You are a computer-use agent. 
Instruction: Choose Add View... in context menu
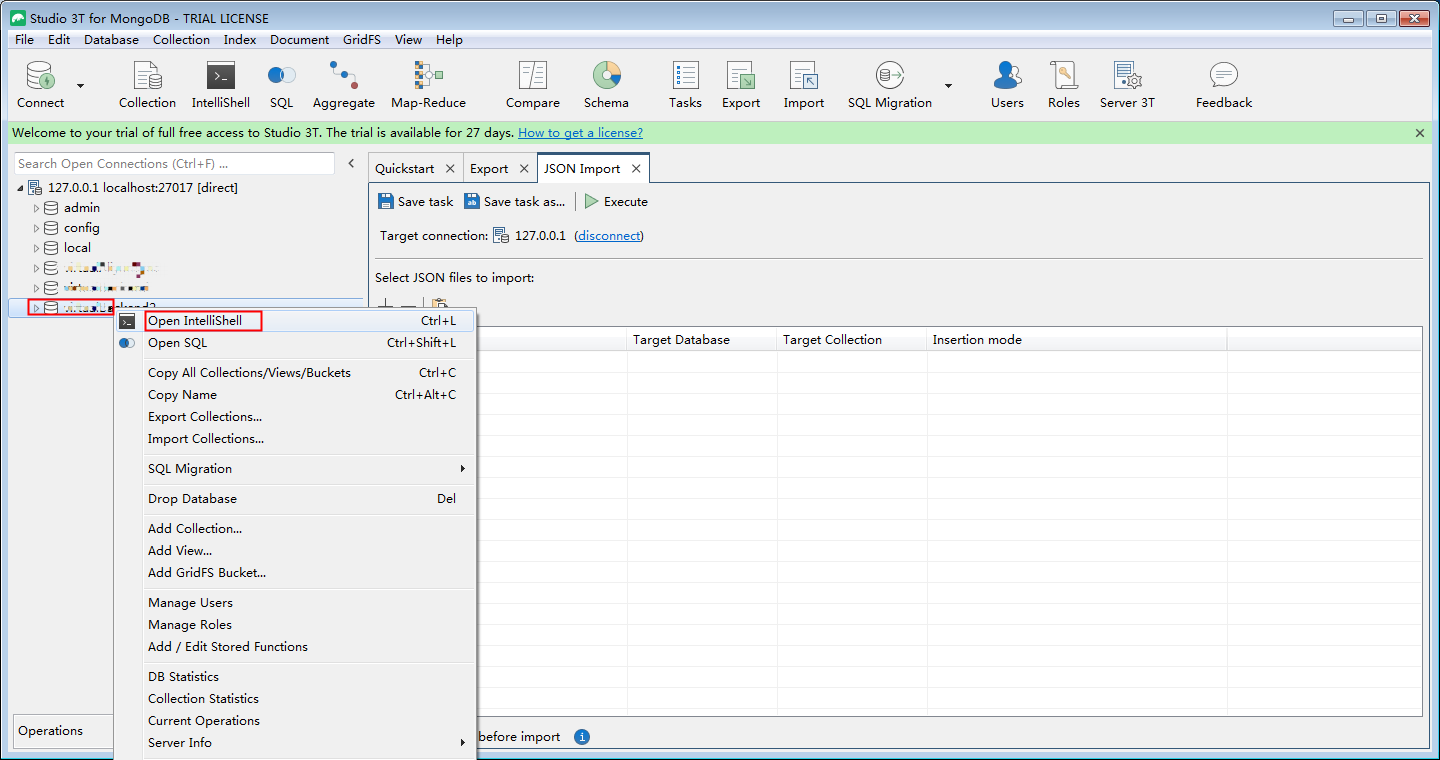click(x=295, y=551)
